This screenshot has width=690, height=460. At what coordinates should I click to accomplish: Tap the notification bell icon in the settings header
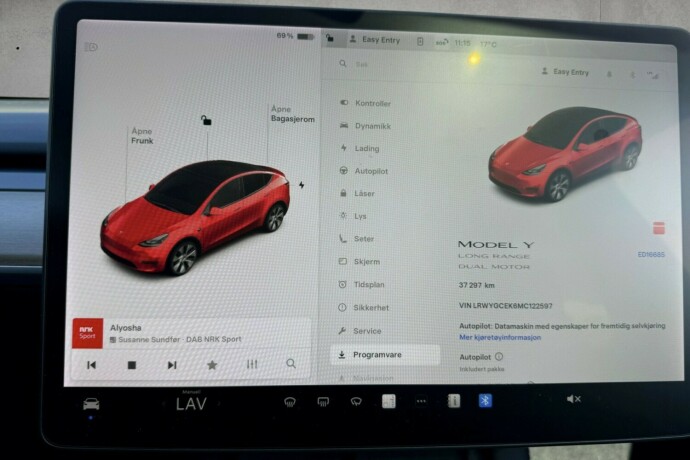click(x=609, y=74)
